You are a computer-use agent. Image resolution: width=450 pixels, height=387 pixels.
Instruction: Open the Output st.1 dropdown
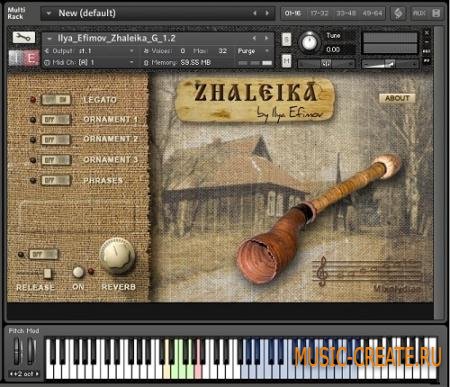pos(90,51)
